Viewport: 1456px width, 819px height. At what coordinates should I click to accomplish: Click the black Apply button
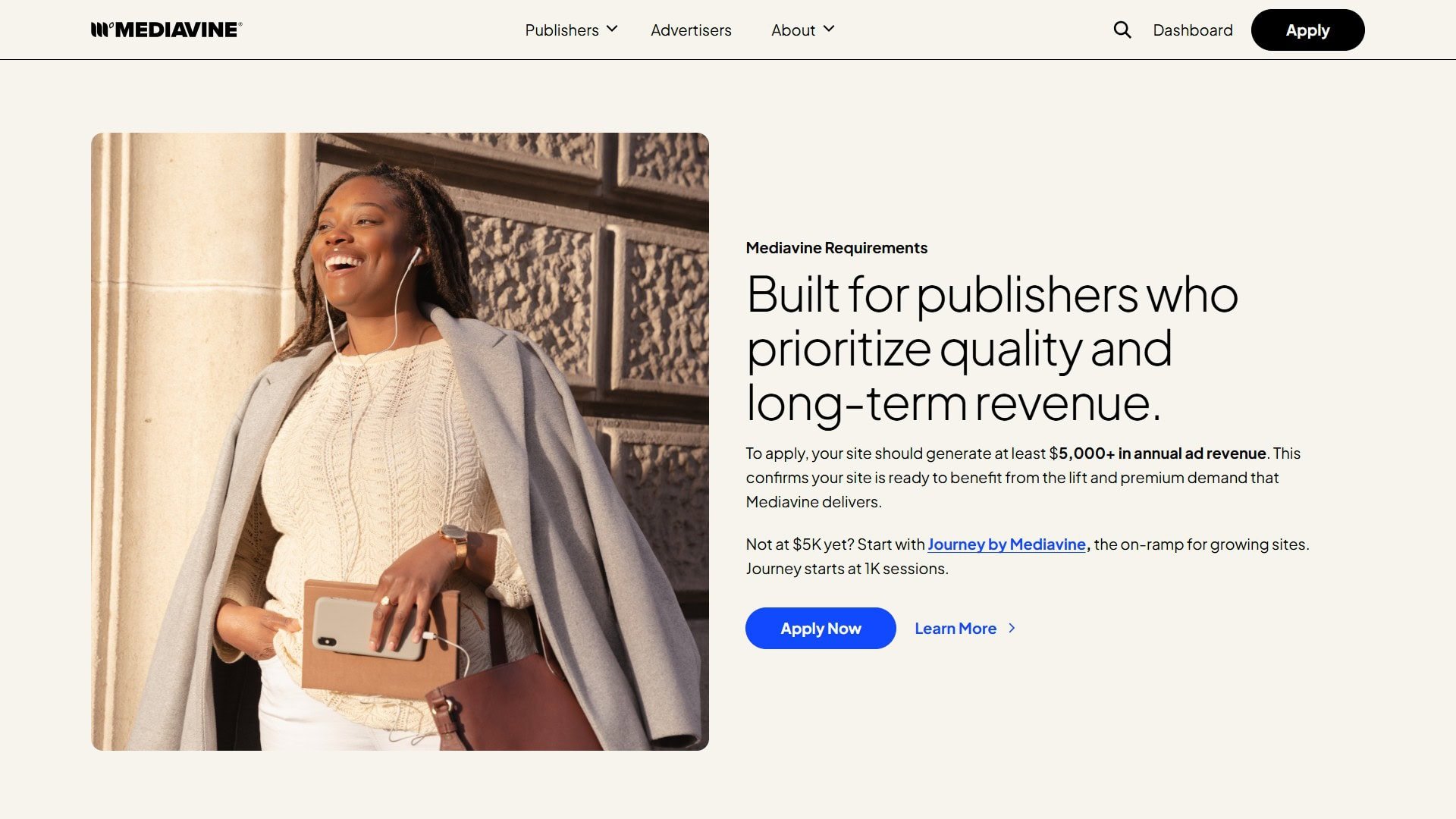point(1307,30)
